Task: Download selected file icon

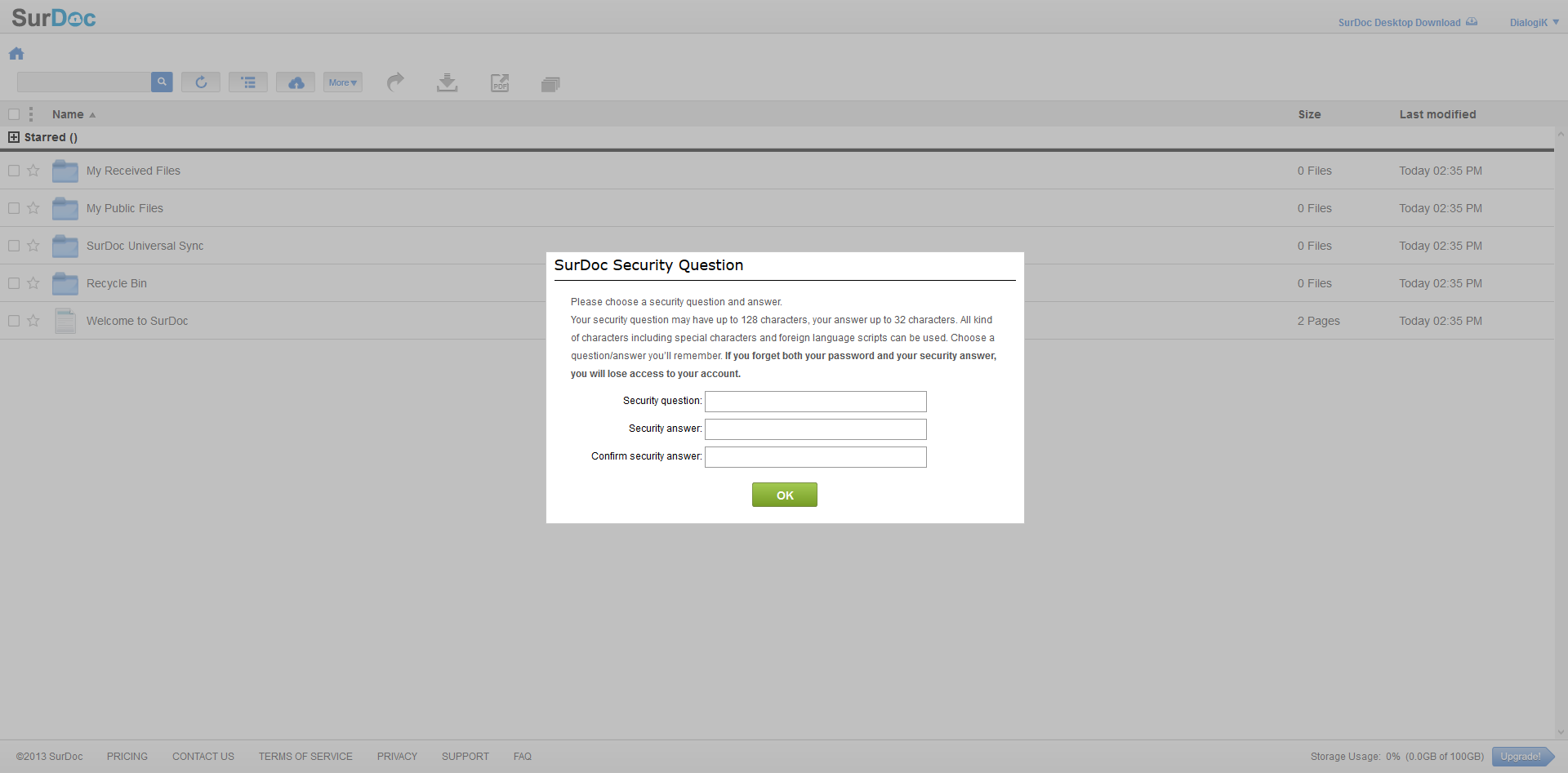Action: point(447,82)
